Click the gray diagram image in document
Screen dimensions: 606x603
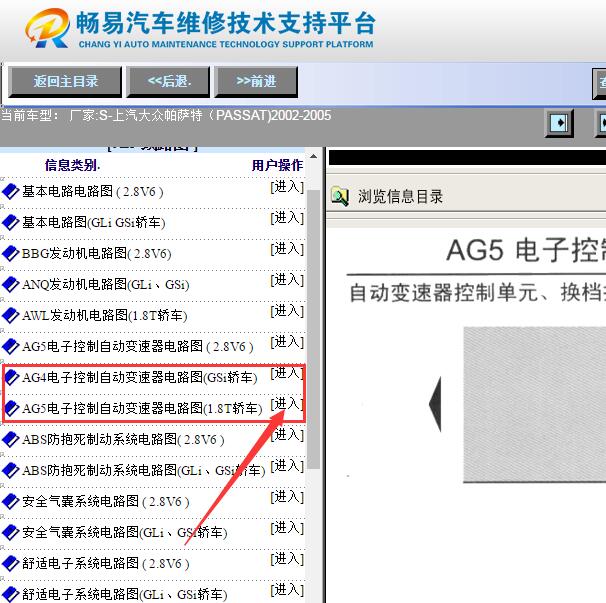click(535, 405)
